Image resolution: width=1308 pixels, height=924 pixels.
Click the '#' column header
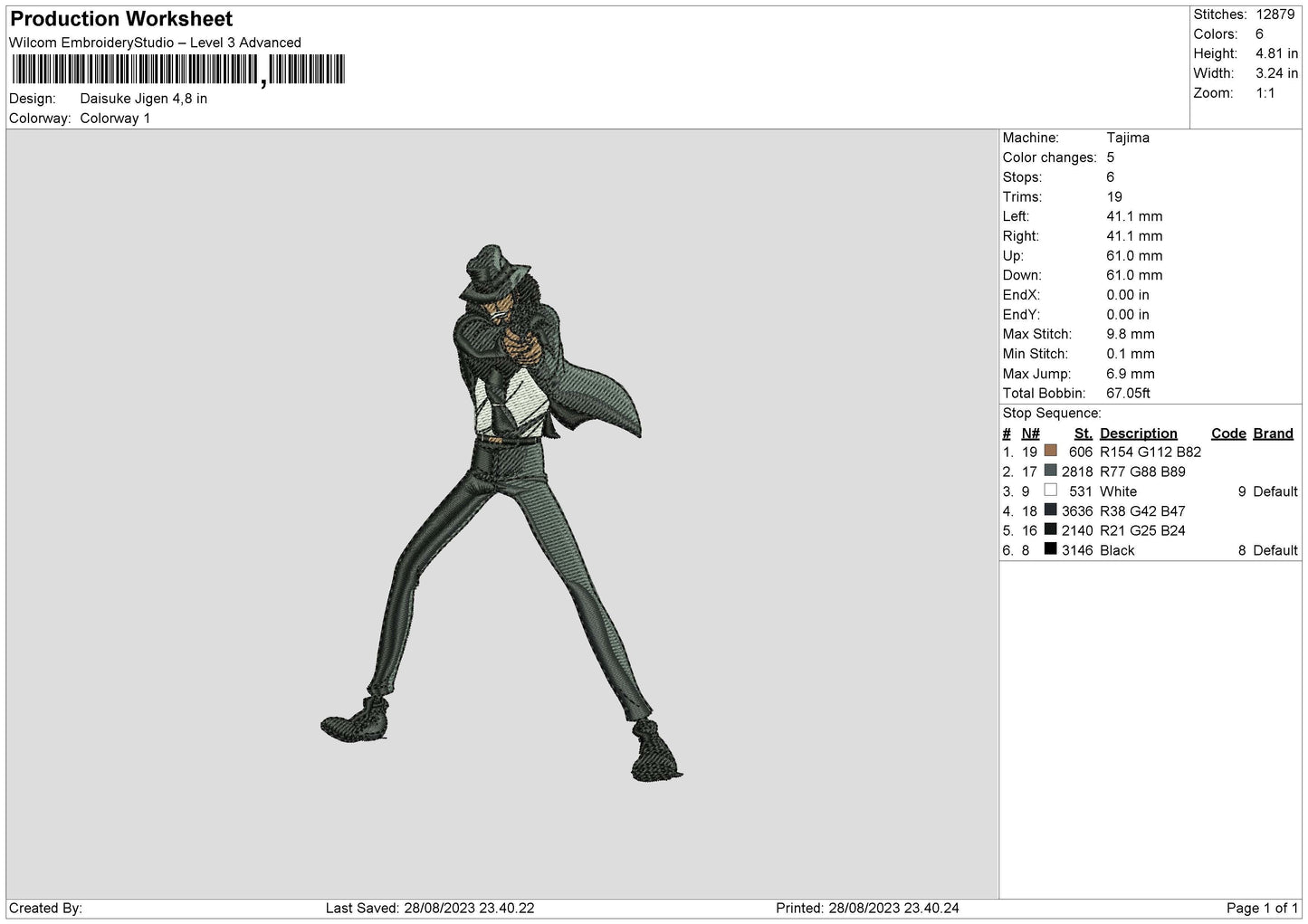point(1007,433)
